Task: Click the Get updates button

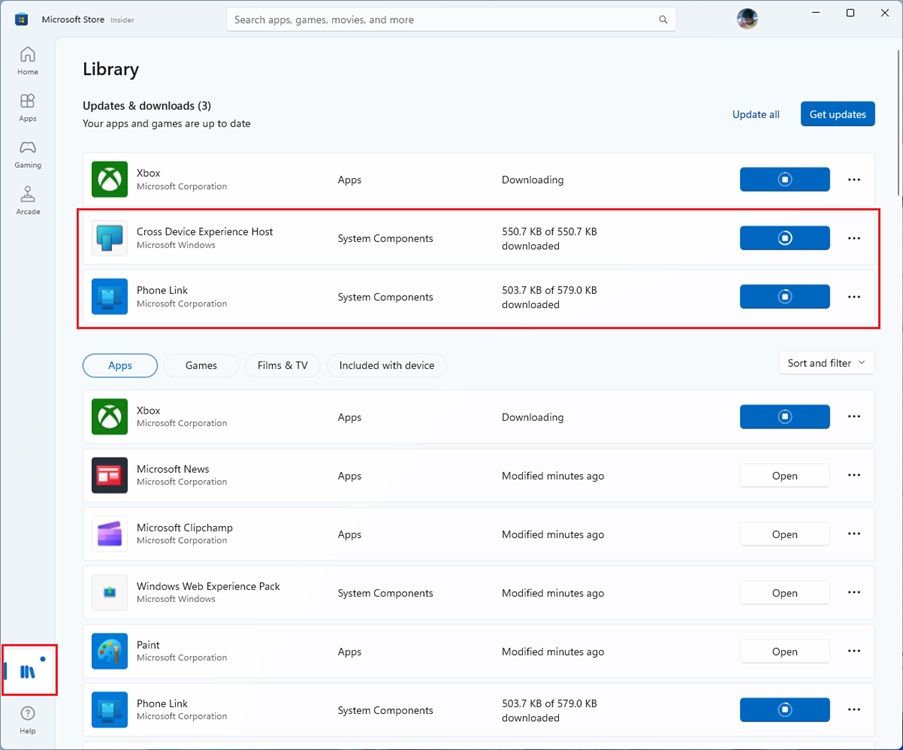Action: pos(837,114)
